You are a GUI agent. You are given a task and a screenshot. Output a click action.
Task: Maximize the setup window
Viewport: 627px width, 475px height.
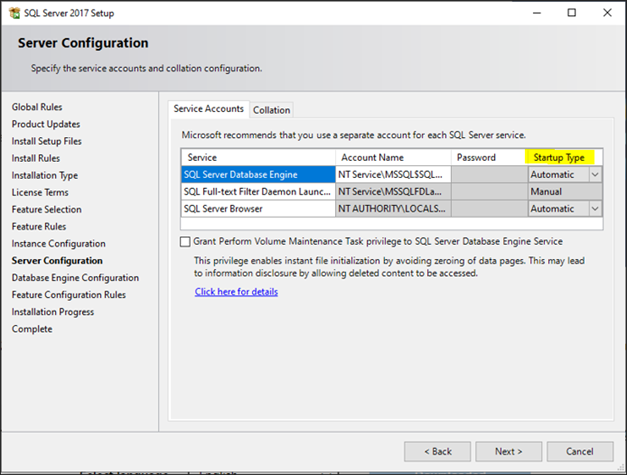571,13
